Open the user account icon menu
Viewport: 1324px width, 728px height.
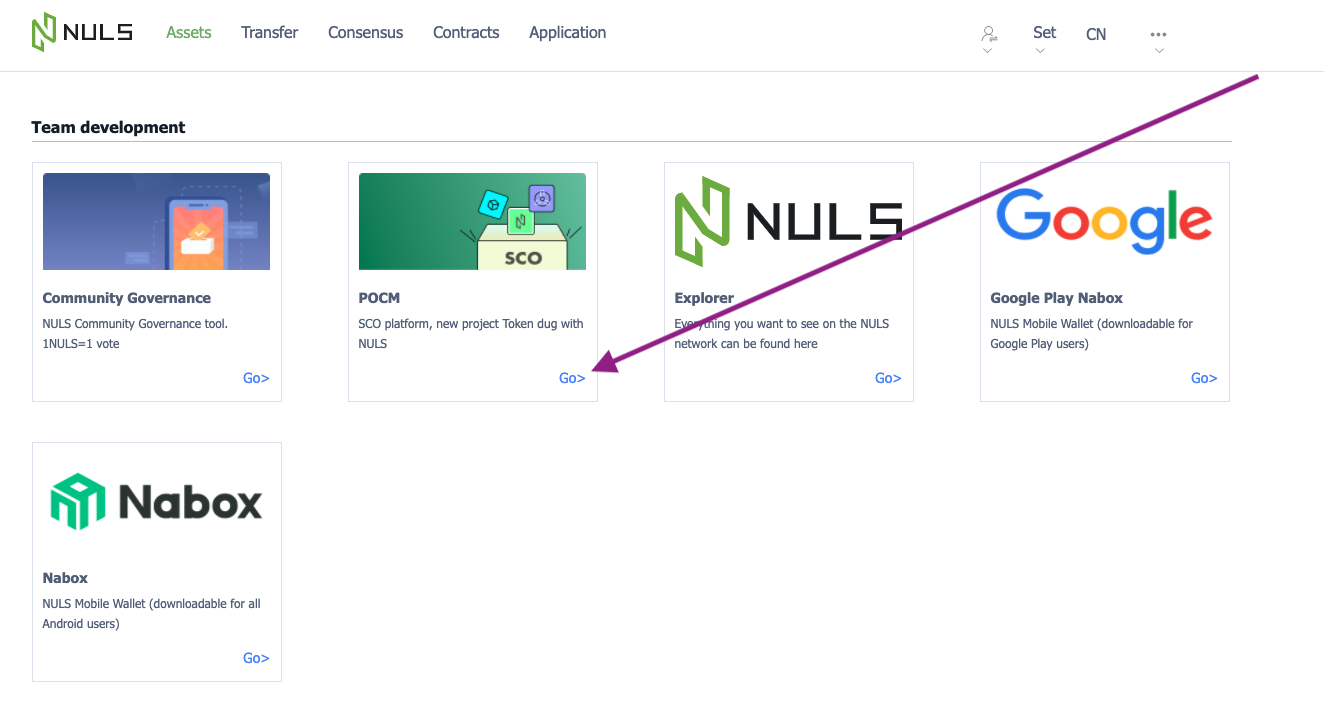(x=988, y=33)
